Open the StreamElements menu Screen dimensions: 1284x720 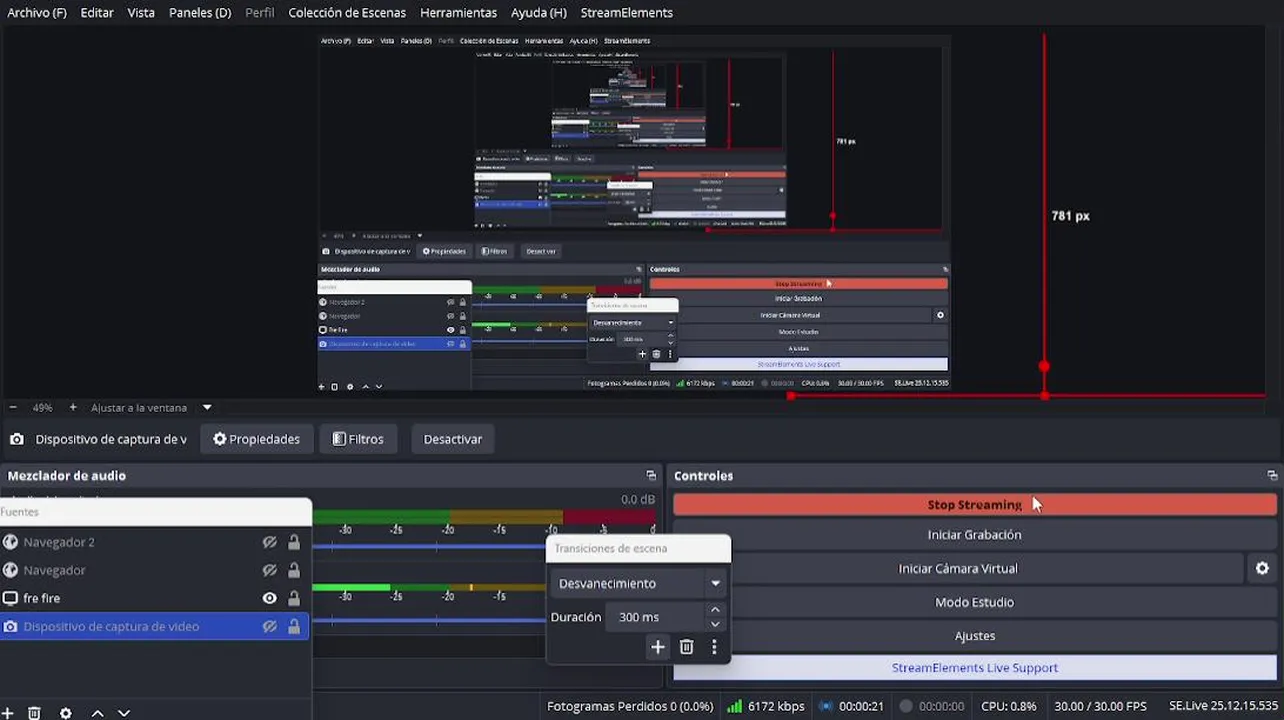[x=626, y=13]
